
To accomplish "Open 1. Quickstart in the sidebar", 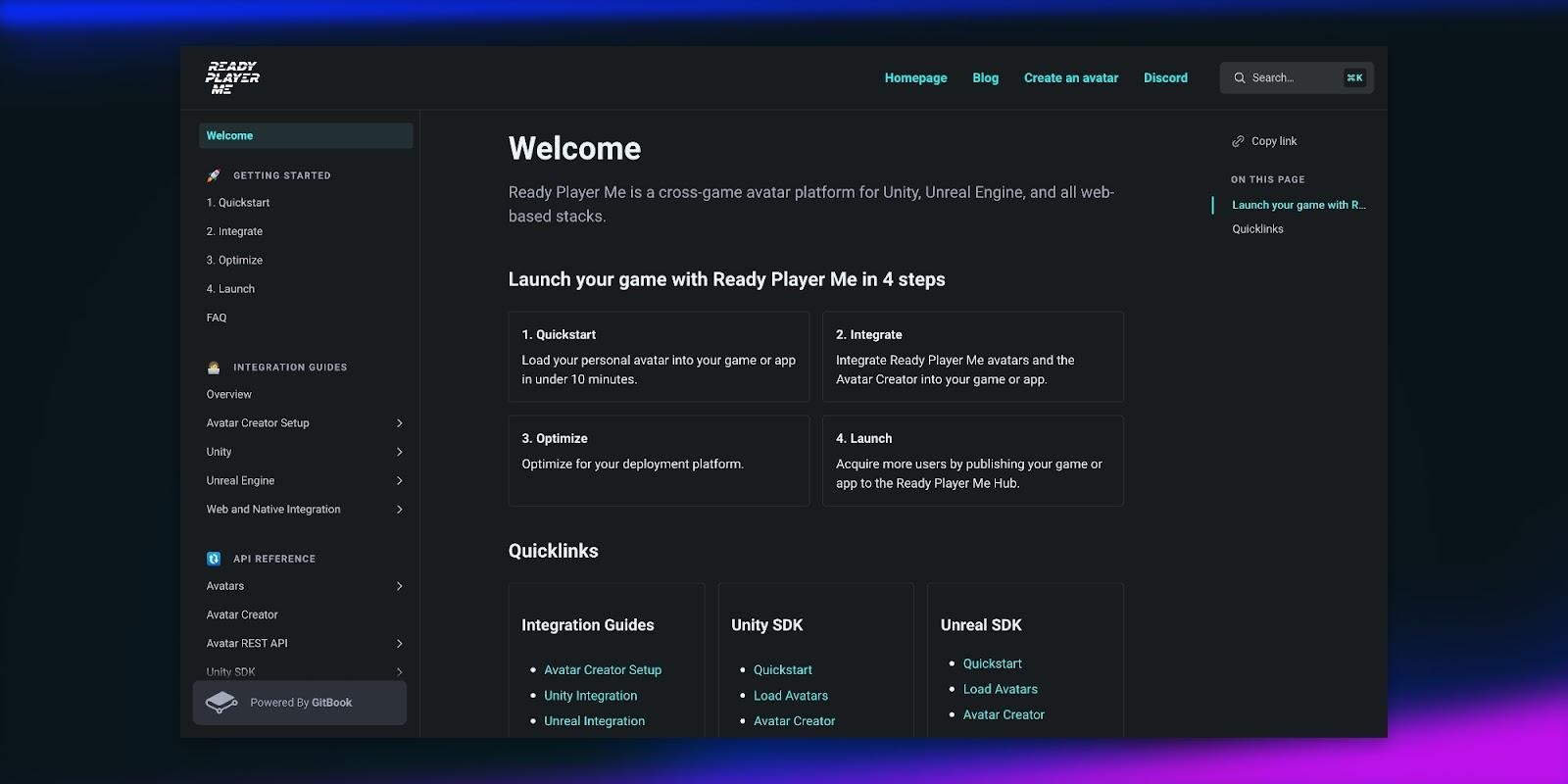I will coord(238,203).
